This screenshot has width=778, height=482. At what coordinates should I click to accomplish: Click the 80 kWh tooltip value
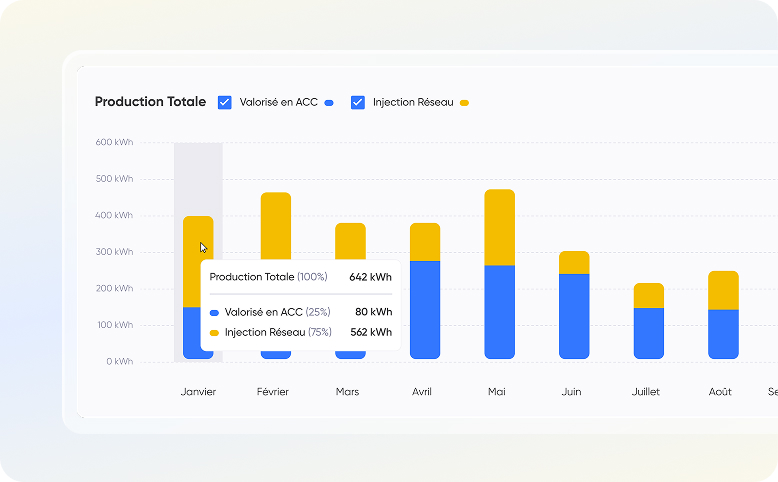pos(374,312)
